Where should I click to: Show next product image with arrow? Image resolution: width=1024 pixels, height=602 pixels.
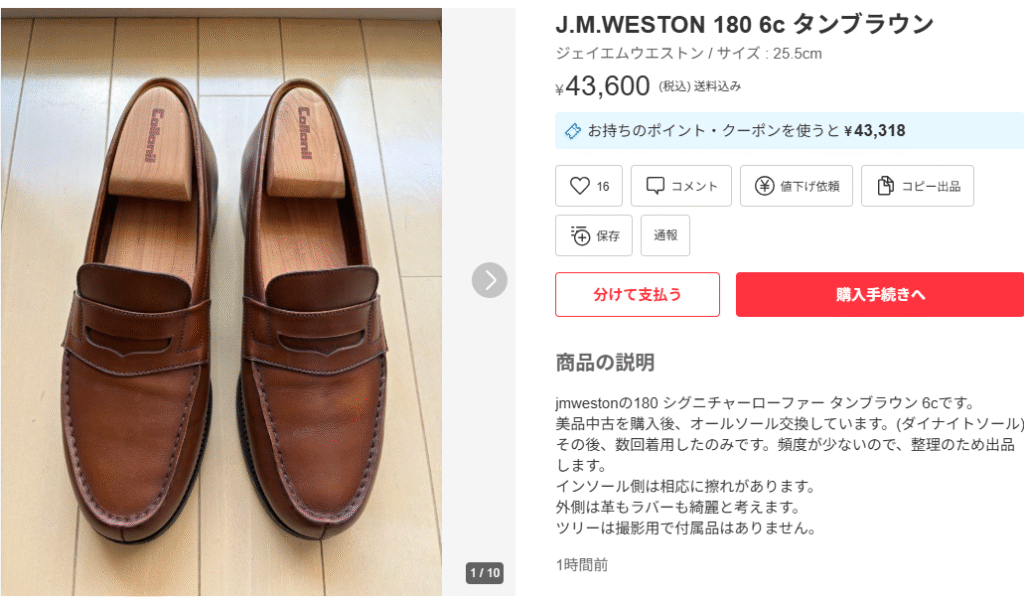(x=489, y=280)
